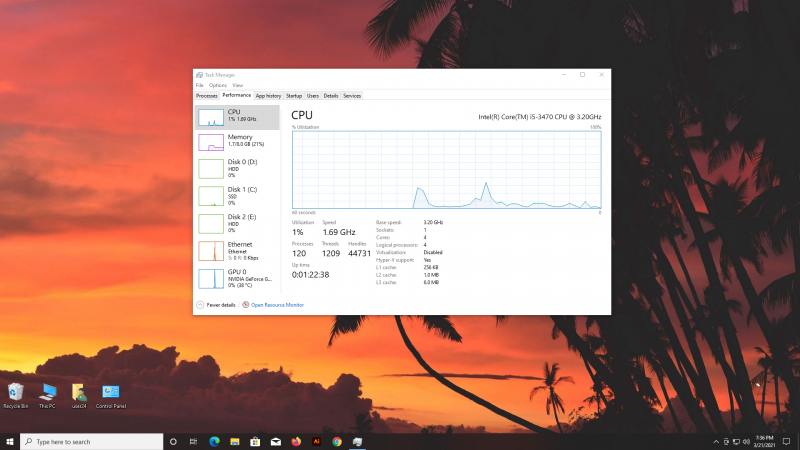Show hidden system tray icons

click(x=718, y=441)
